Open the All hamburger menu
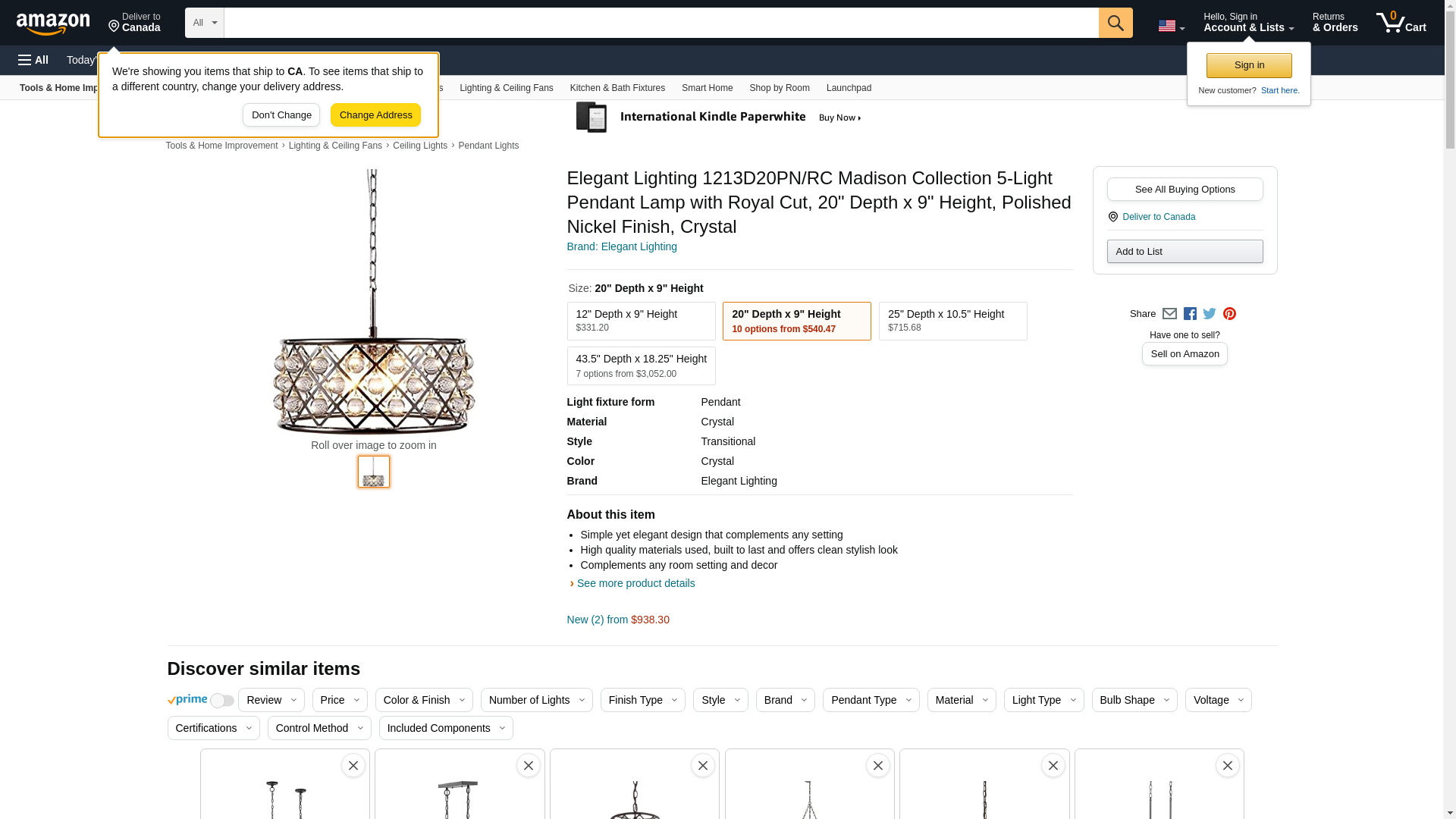 33,60
